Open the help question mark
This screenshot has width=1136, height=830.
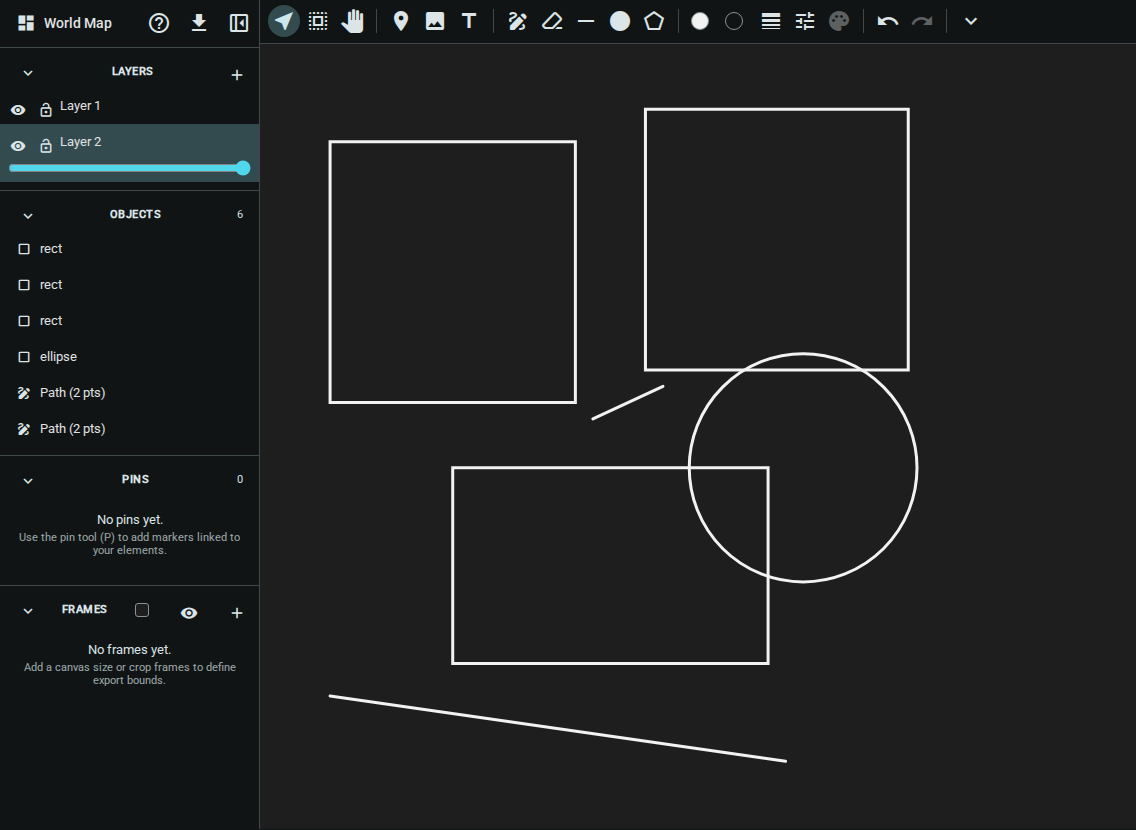pos(159,23)
